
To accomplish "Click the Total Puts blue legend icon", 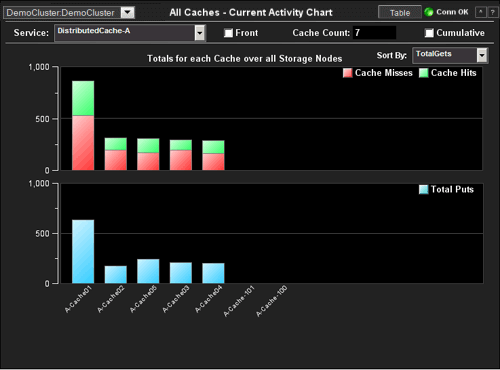I will [x=423, y=189].
